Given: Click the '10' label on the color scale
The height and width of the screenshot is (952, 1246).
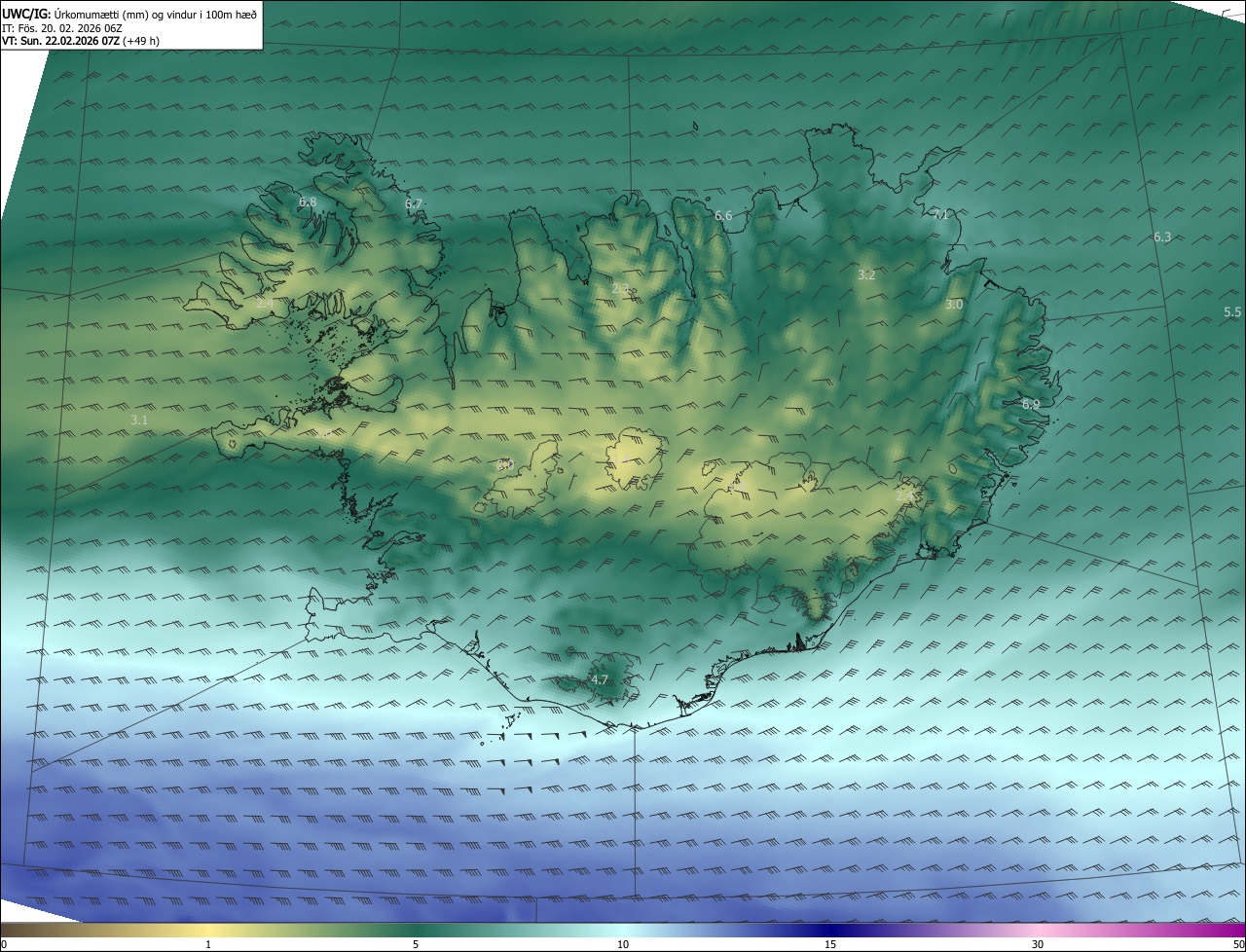Looking at the screenshot, I should click(623, 944).
